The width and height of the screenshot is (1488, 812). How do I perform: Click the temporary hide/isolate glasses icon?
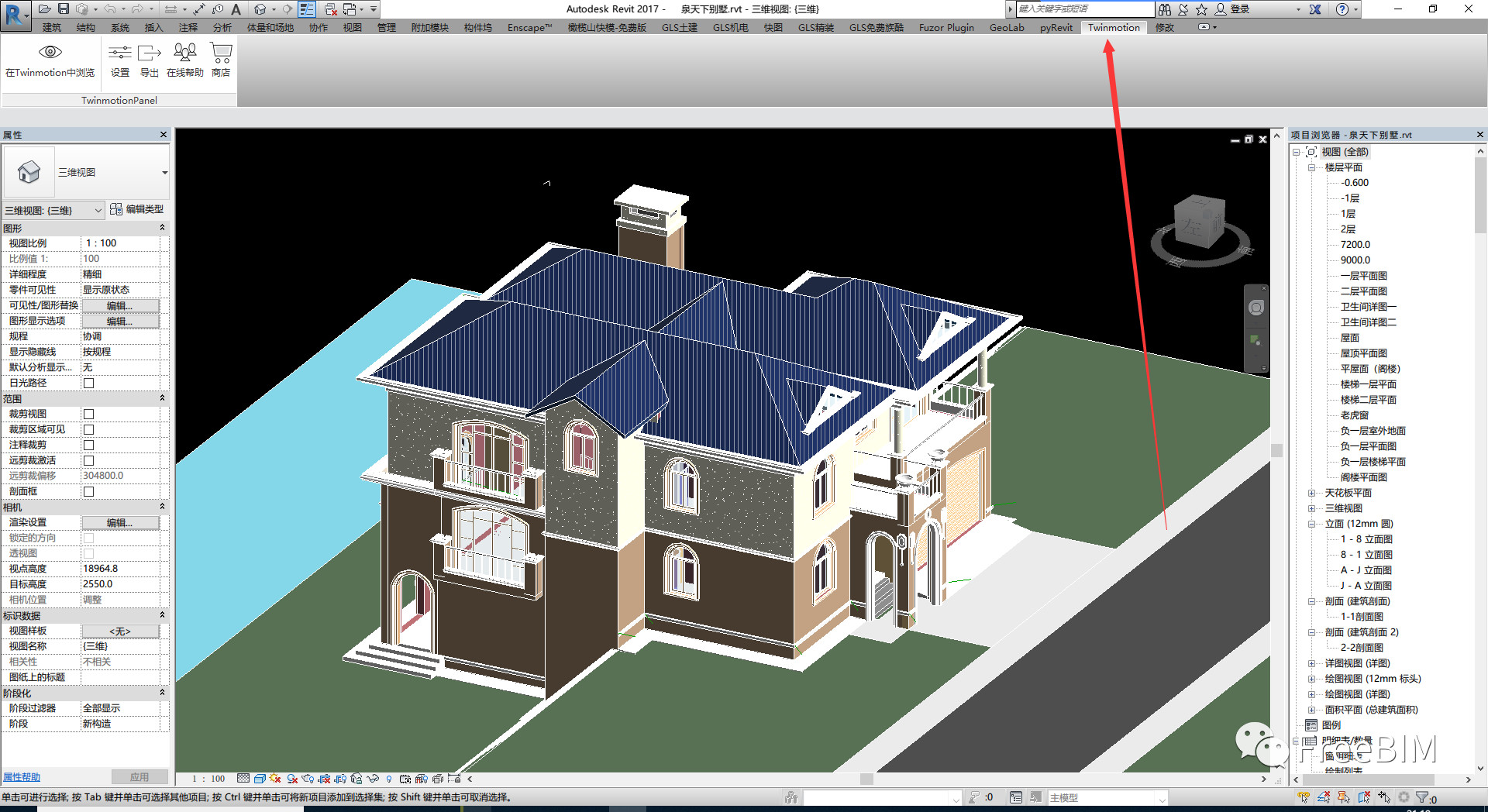coord(373,779)
